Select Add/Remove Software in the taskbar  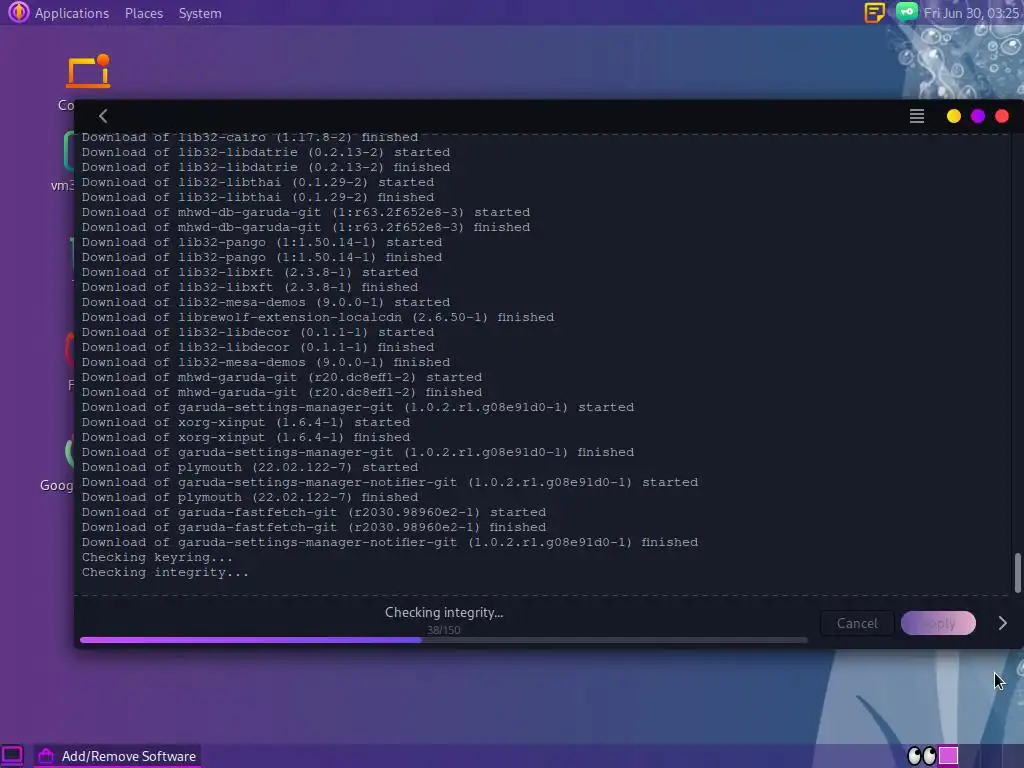click(118, 756)
